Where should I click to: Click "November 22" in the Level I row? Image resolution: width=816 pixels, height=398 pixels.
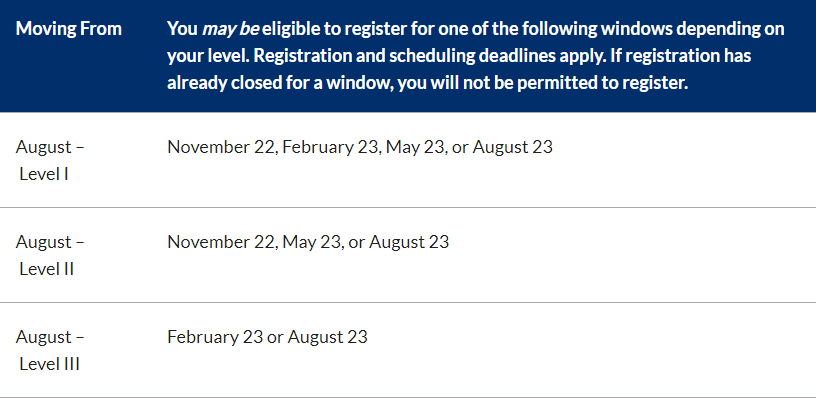221,147
